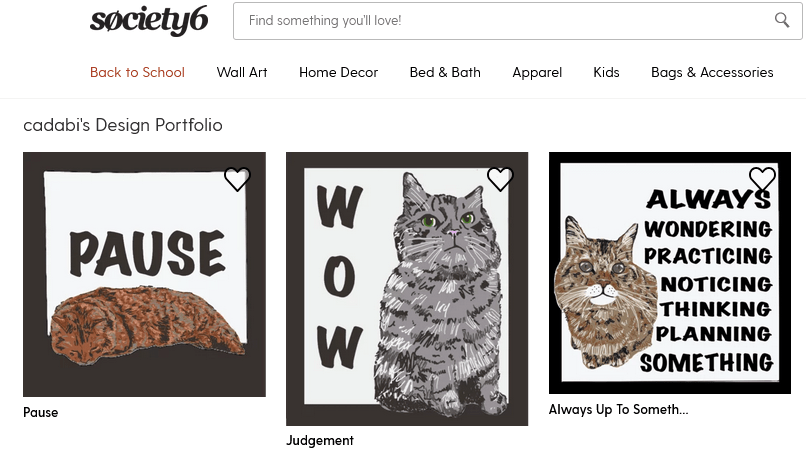Like the Always Up To Something design
Image resolution: width=806 pixels, height=464 pixels.
pyautogui.click(x=762, y=179)
